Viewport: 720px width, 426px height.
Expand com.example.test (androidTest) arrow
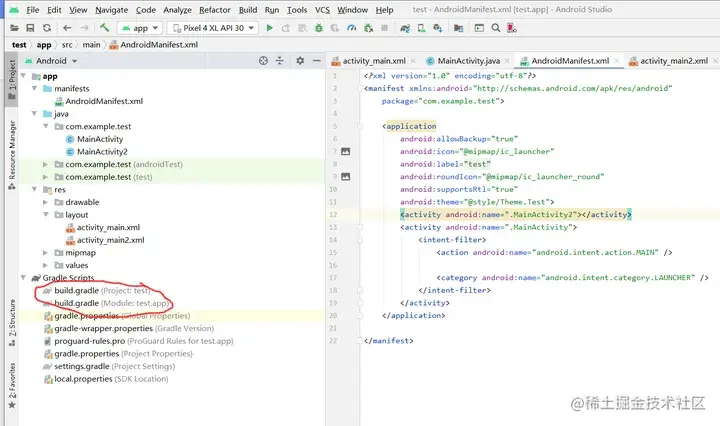[x=45, y=164]
